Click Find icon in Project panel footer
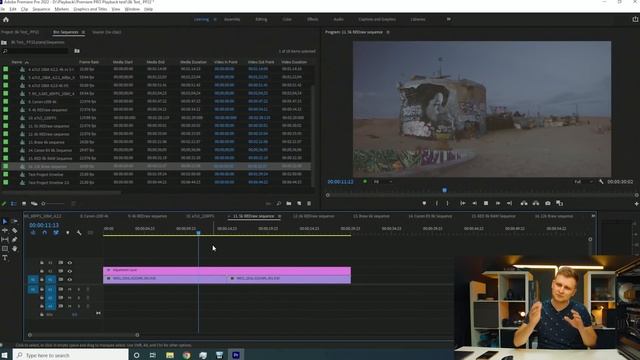 point(279,203)
